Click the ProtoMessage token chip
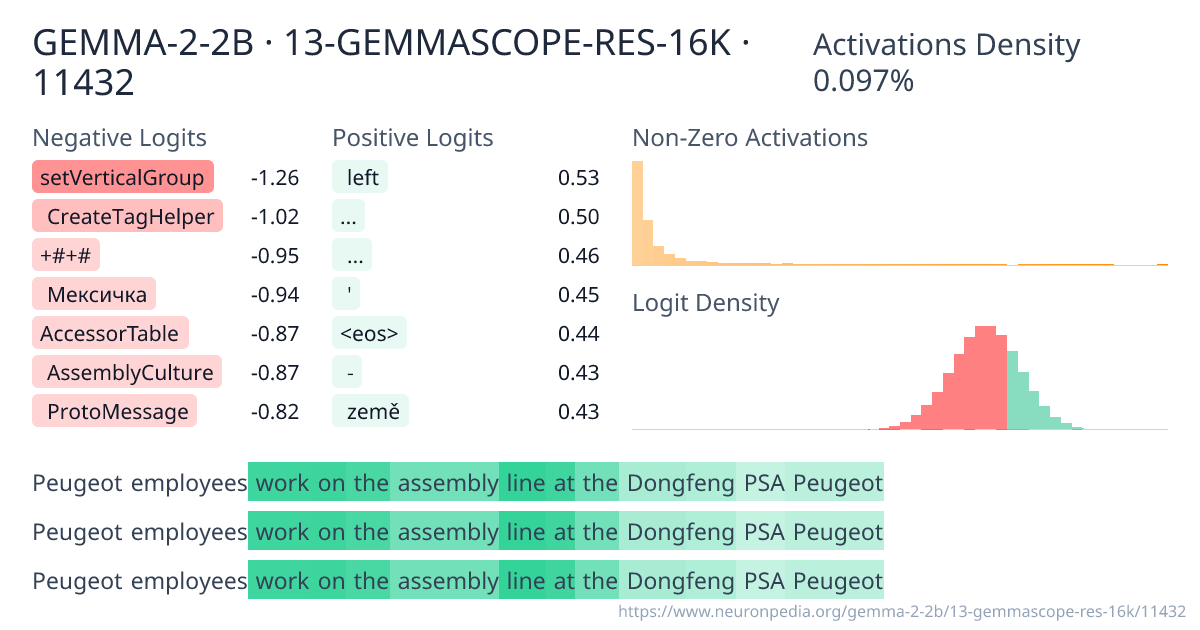Screen dimensions: 1200x630 coord(115,412)
